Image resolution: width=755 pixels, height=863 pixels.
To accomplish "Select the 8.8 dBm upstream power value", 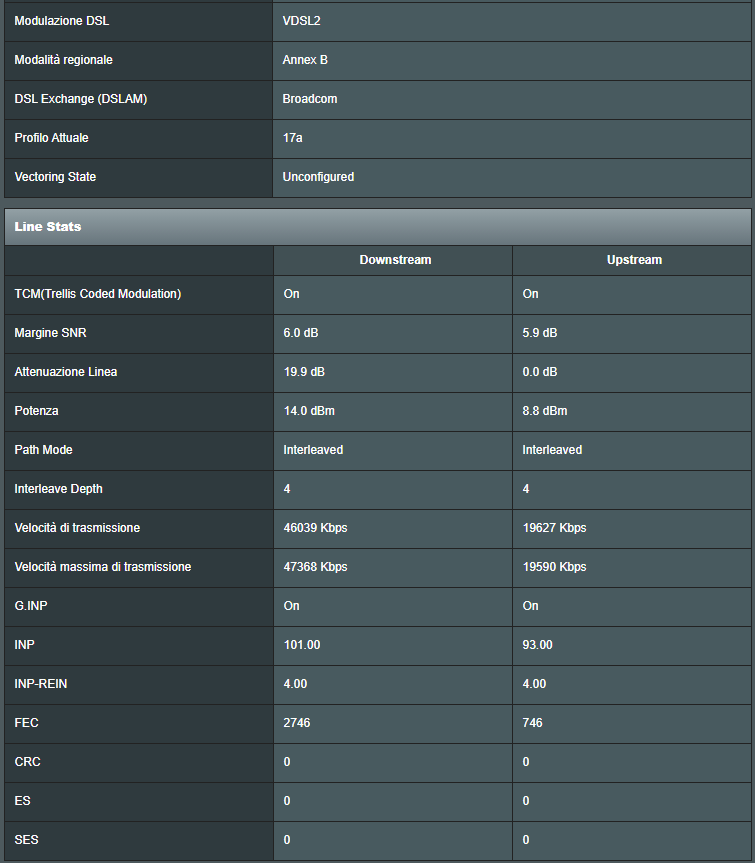I will point(546,411).
